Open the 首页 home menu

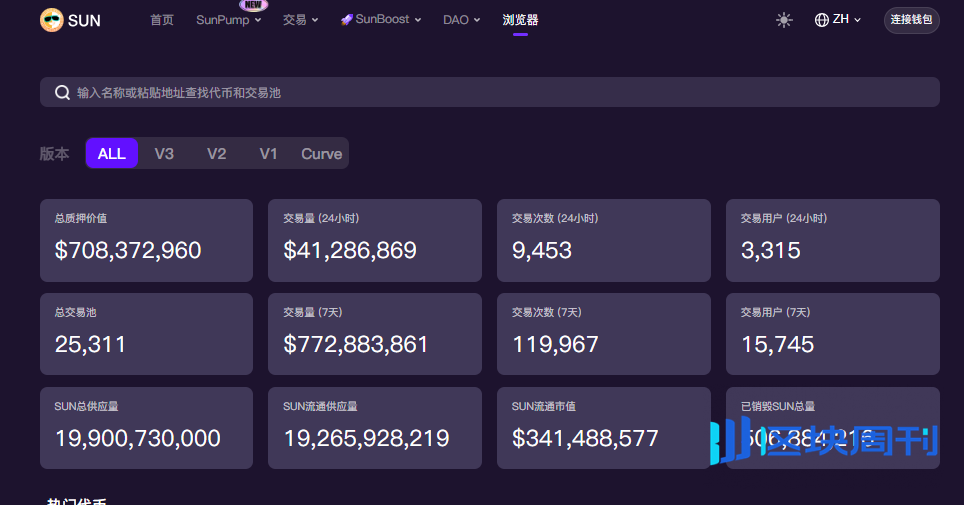click(x=162, y=20)
